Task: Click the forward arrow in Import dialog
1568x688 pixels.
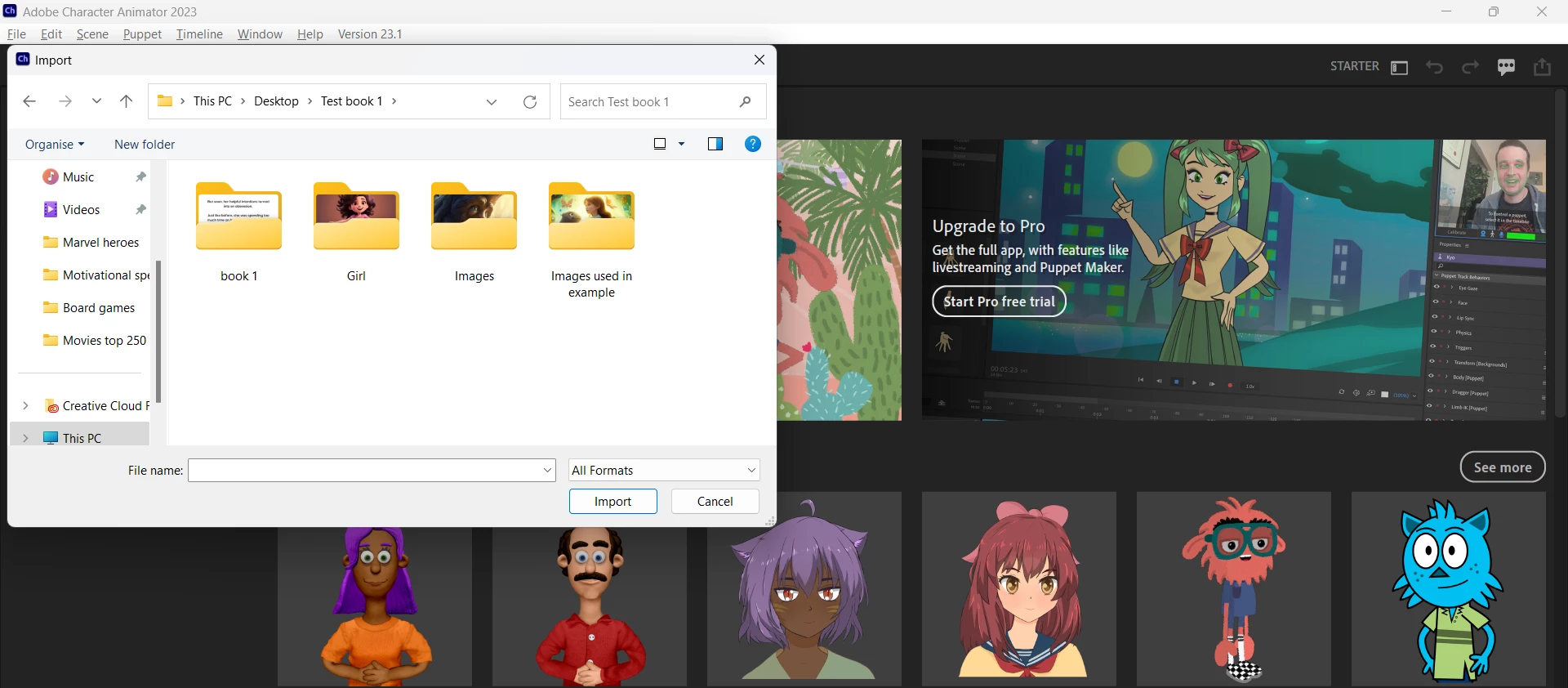Action: click(x=65, y=101)
